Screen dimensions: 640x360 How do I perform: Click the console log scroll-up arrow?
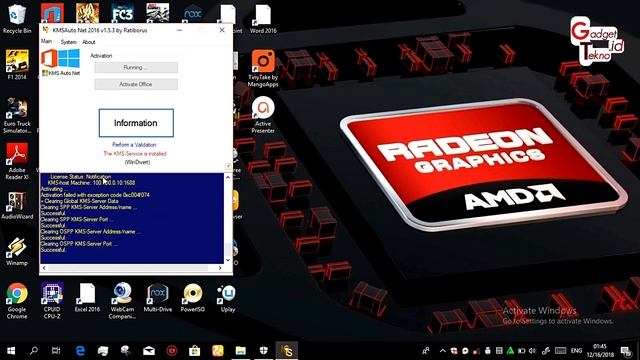(228, 177)
